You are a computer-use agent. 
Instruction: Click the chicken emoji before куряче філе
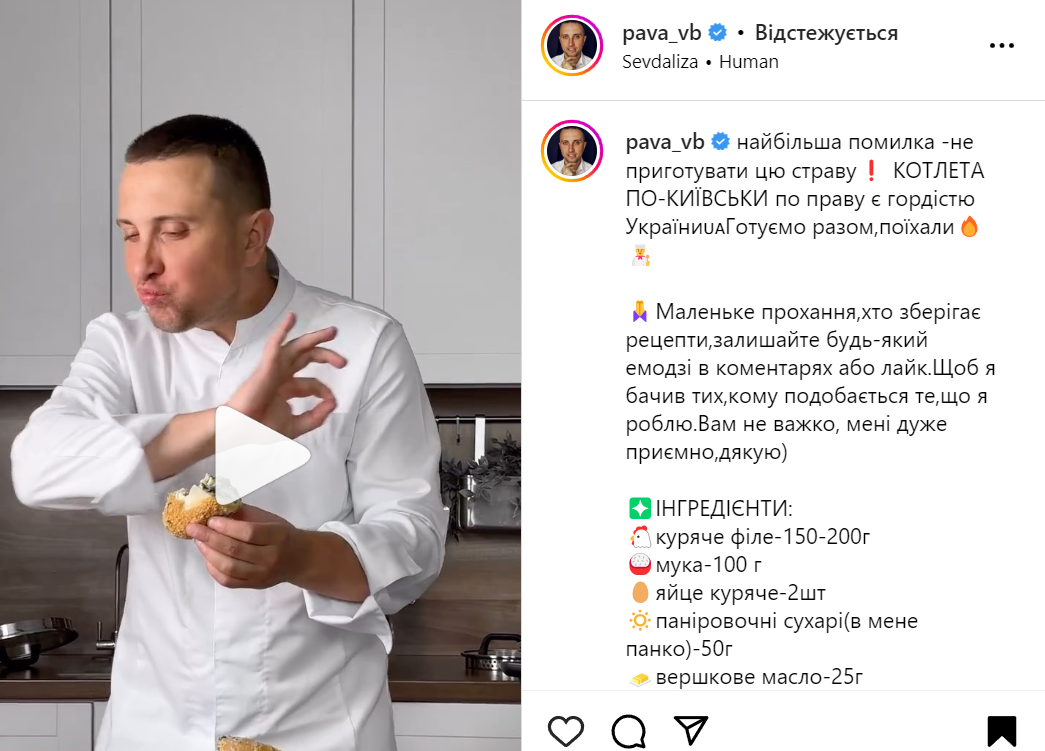639,536
